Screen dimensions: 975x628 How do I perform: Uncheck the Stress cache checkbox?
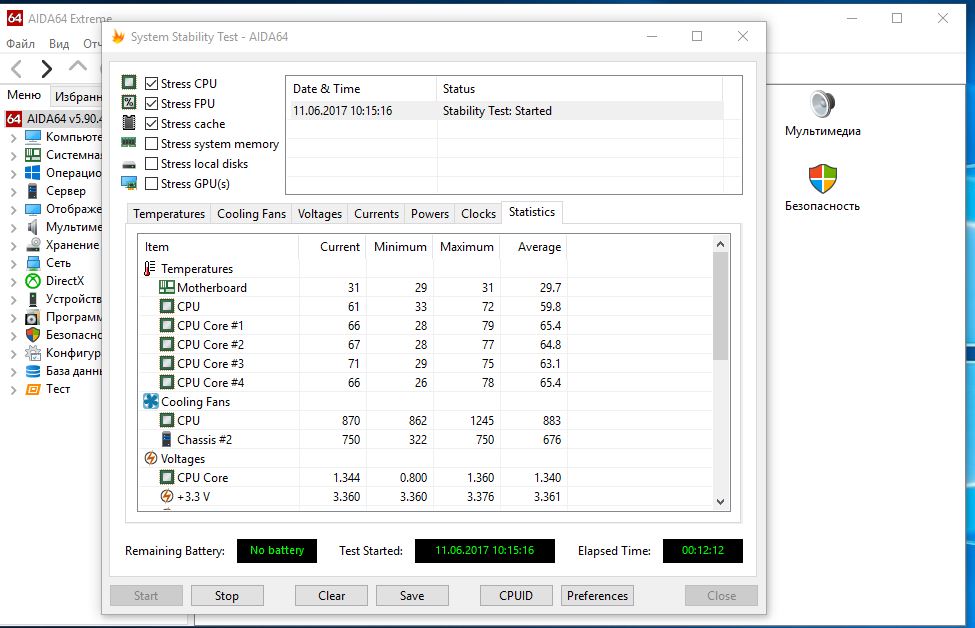pyautogui.click(x=151, y=123)
